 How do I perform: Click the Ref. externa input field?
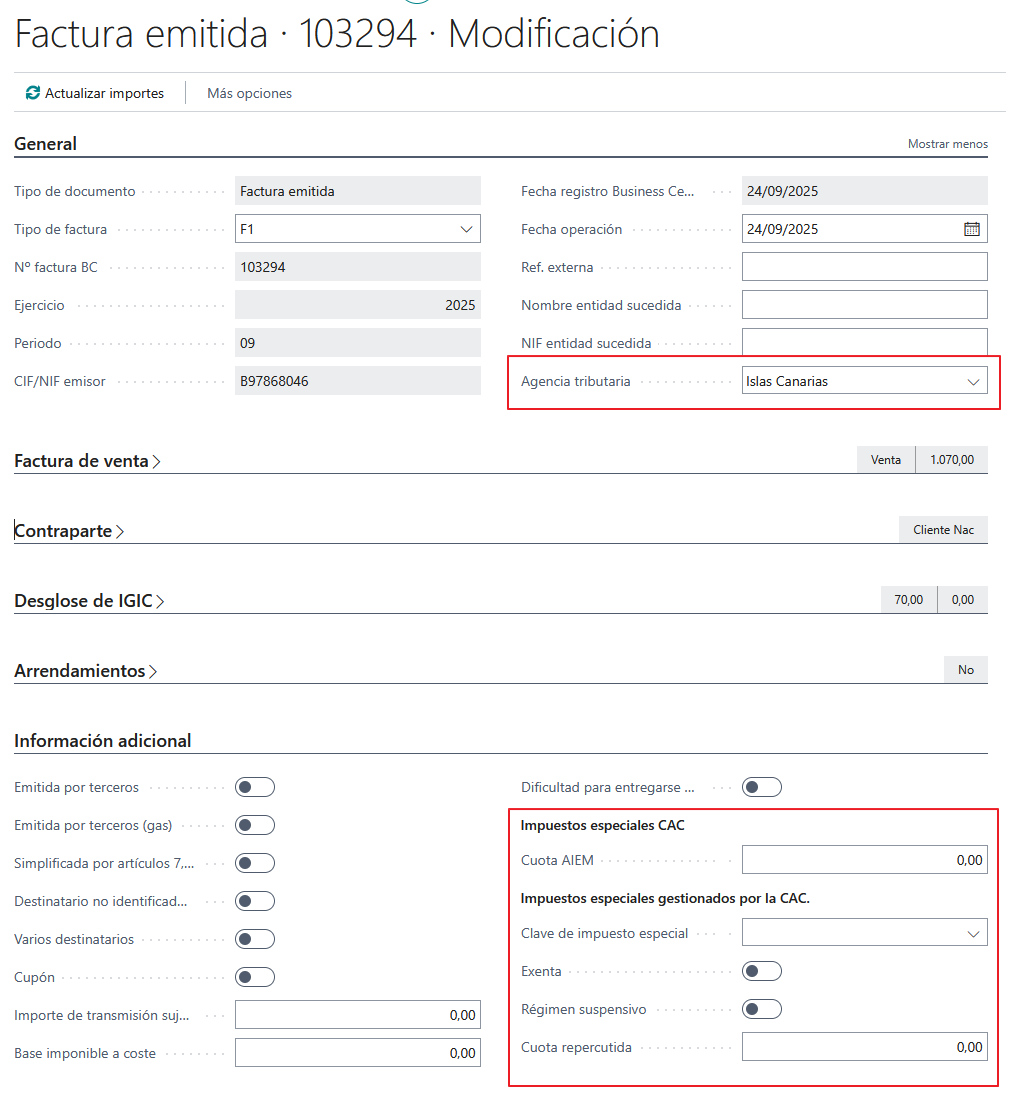[x=864, y=267]
